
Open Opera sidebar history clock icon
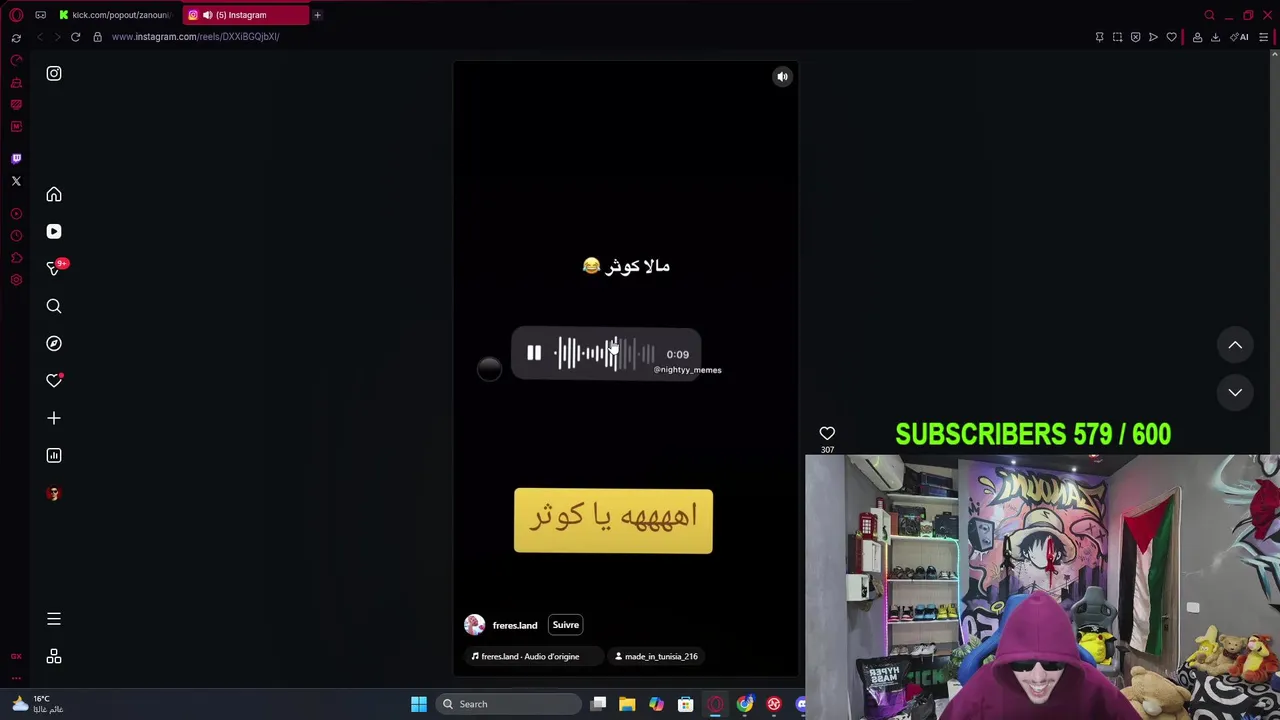[x=16, y=236]
